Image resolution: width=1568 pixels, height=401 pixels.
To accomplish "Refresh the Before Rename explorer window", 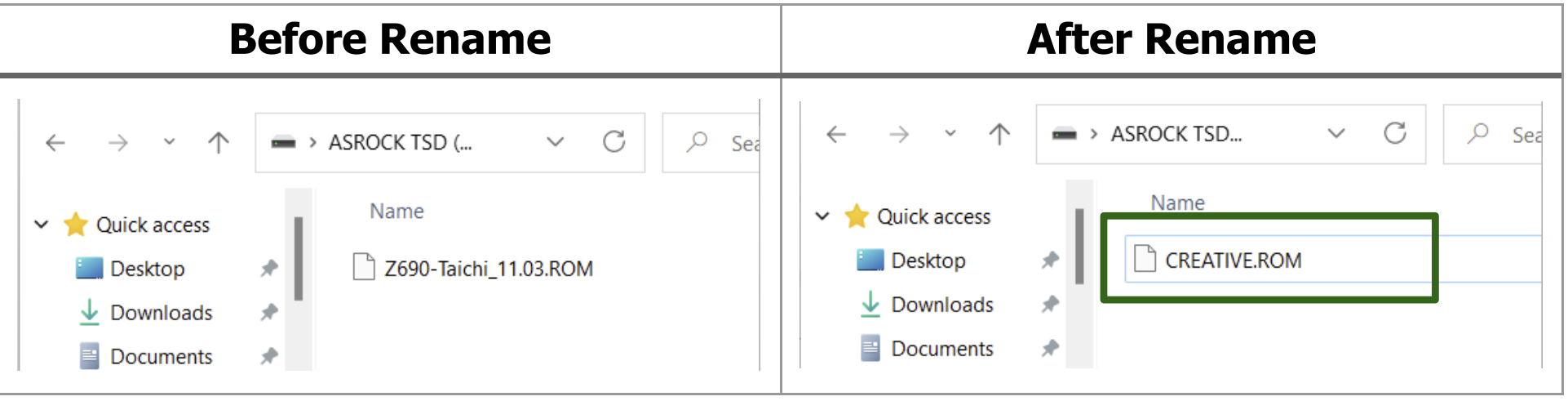I will 613,142.
